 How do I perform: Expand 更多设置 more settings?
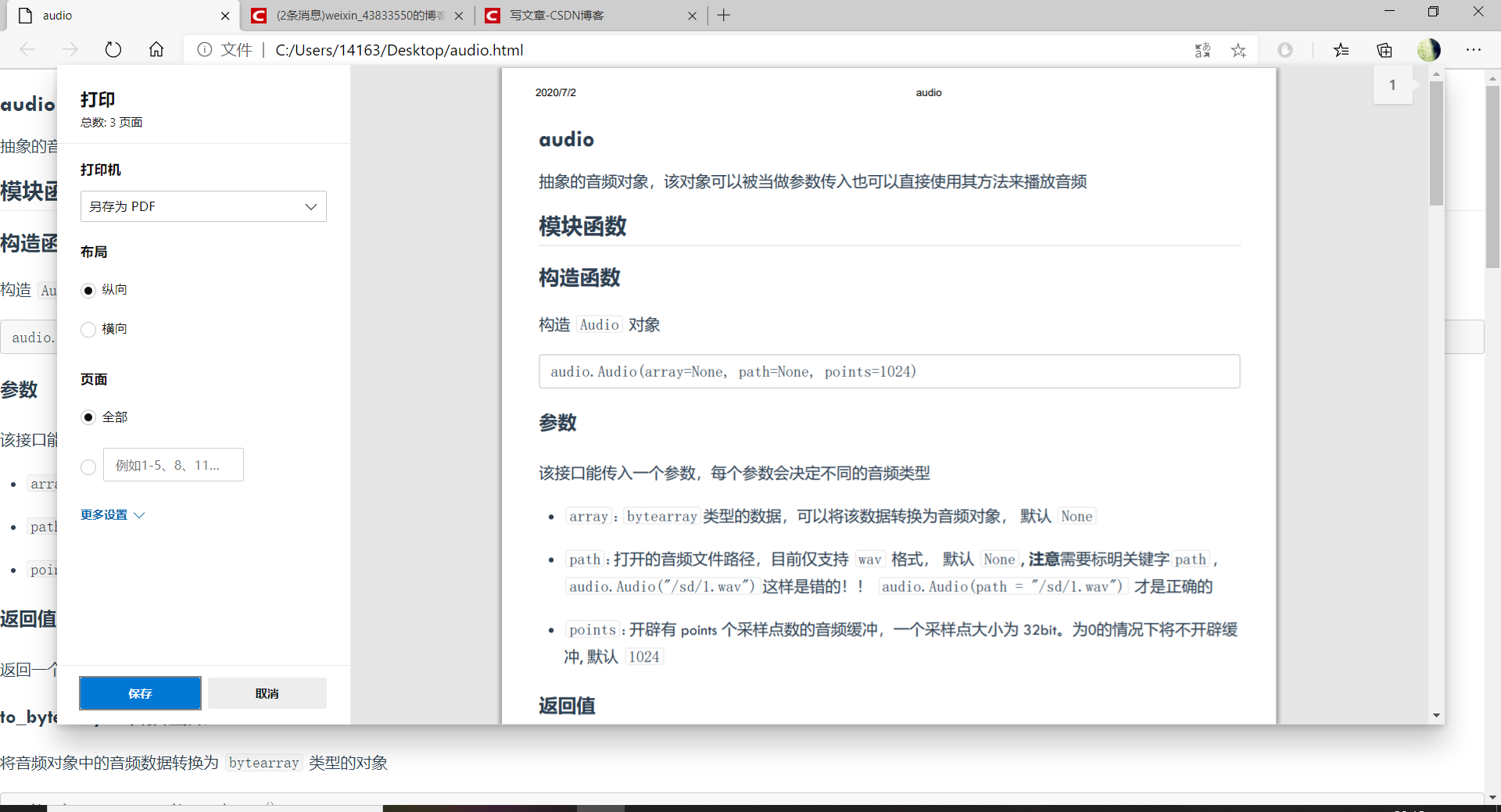tap(113, 515)
